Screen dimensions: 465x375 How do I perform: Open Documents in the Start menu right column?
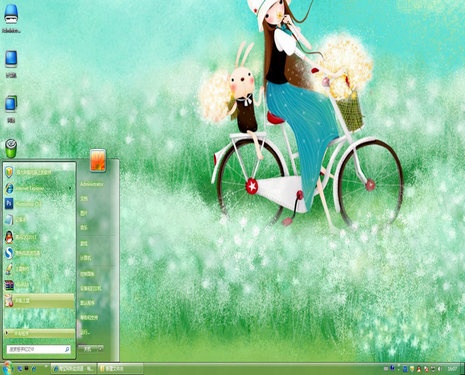(84, 198)
